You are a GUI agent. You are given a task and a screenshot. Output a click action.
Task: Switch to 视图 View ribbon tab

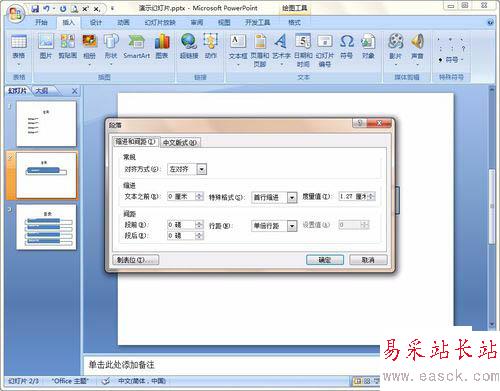point(224,22)
